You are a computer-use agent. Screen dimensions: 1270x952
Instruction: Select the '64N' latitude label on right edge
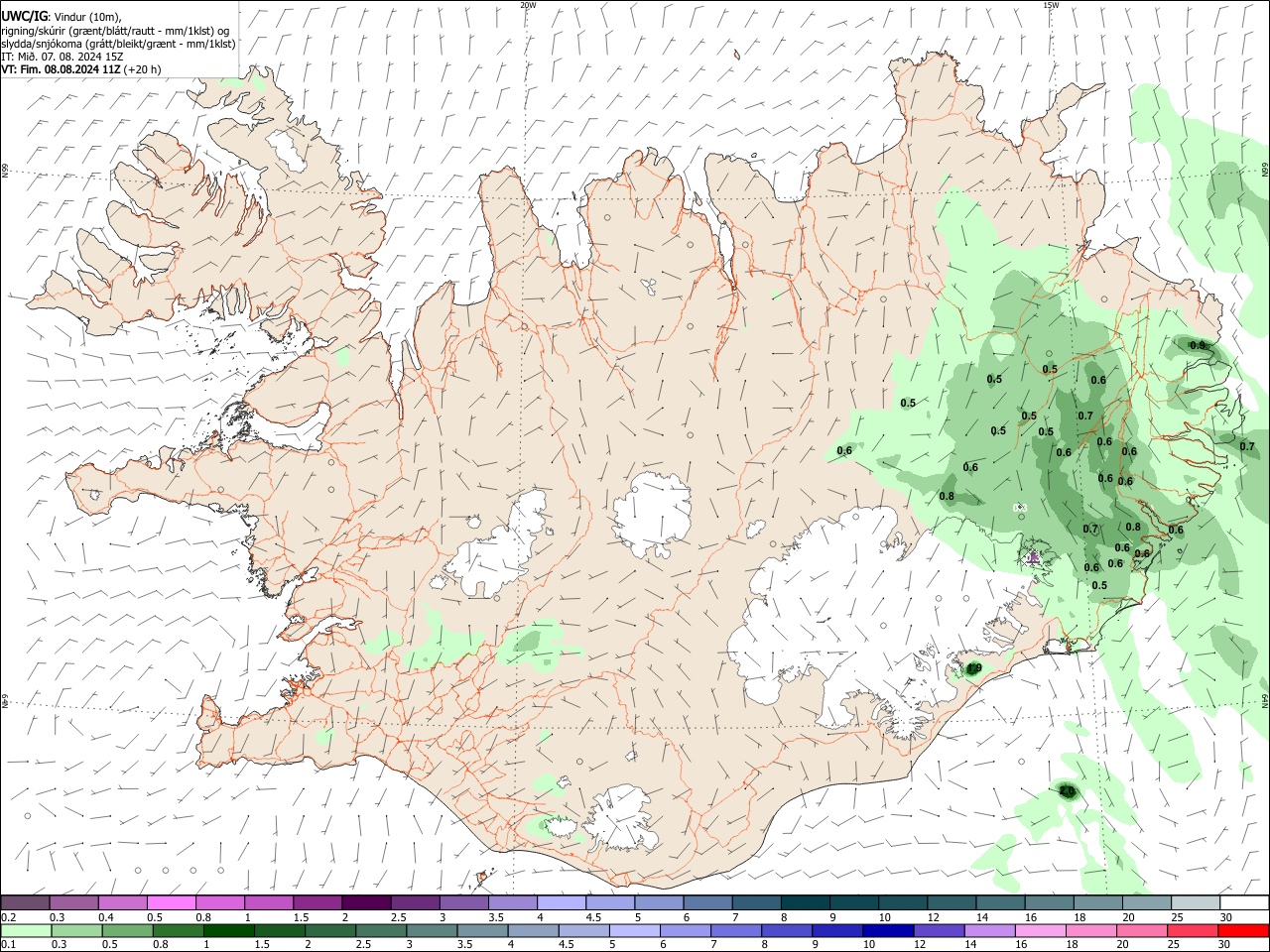(x=1265, y=700)
